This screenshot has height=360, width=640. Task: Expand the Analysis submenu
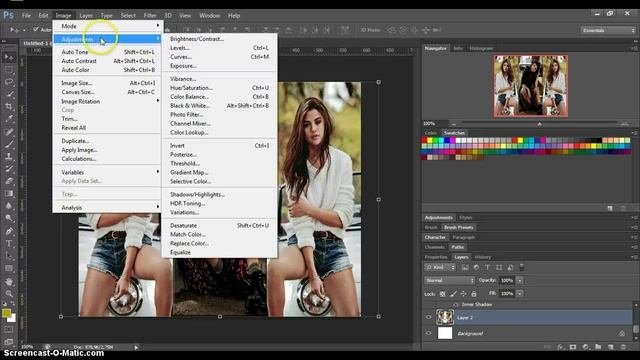(107, 207)
